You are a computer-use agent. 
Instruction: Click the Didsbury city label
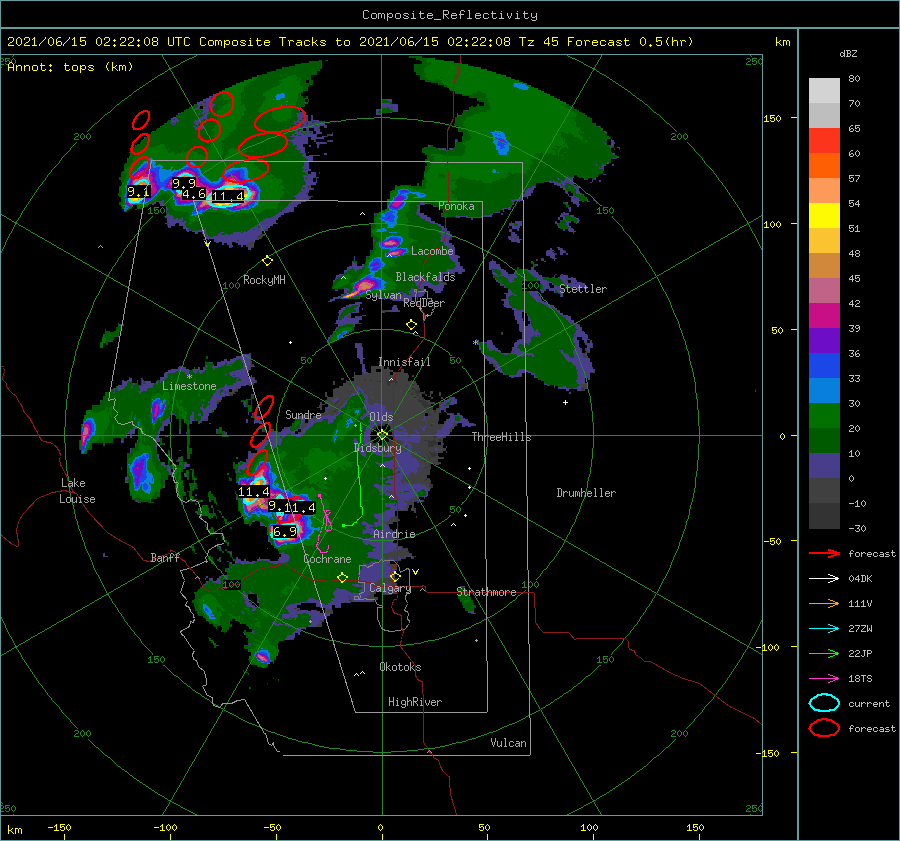378,448
